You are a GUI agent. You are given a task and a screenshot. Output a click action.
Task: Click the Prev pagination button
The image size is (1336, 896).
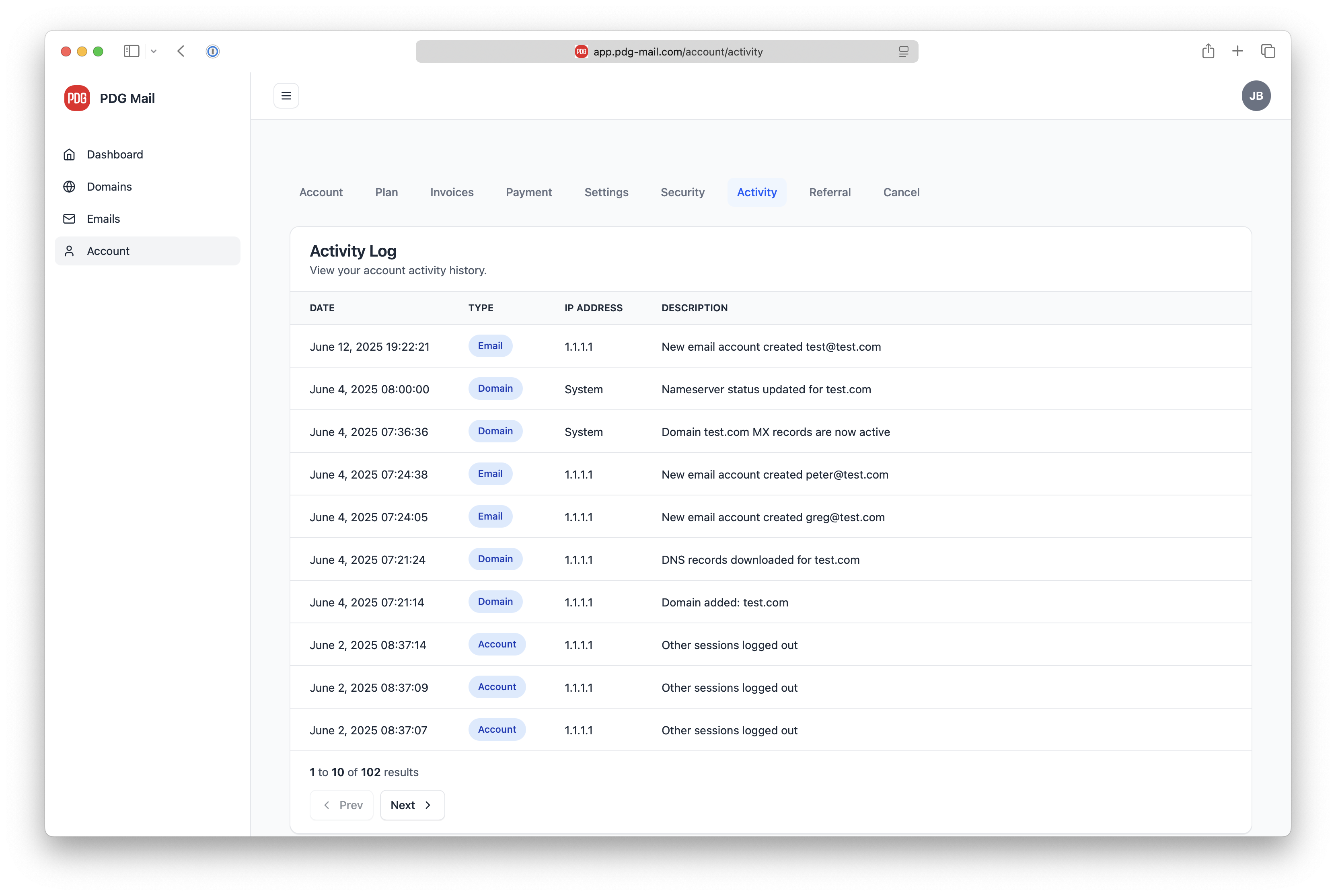pyautogui.click(x=341, y=805)
